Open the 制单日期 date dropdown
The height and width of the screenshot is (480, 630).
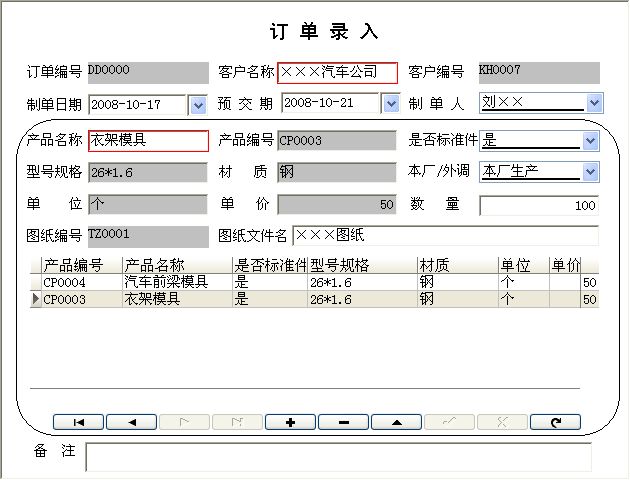coord(198,105)
